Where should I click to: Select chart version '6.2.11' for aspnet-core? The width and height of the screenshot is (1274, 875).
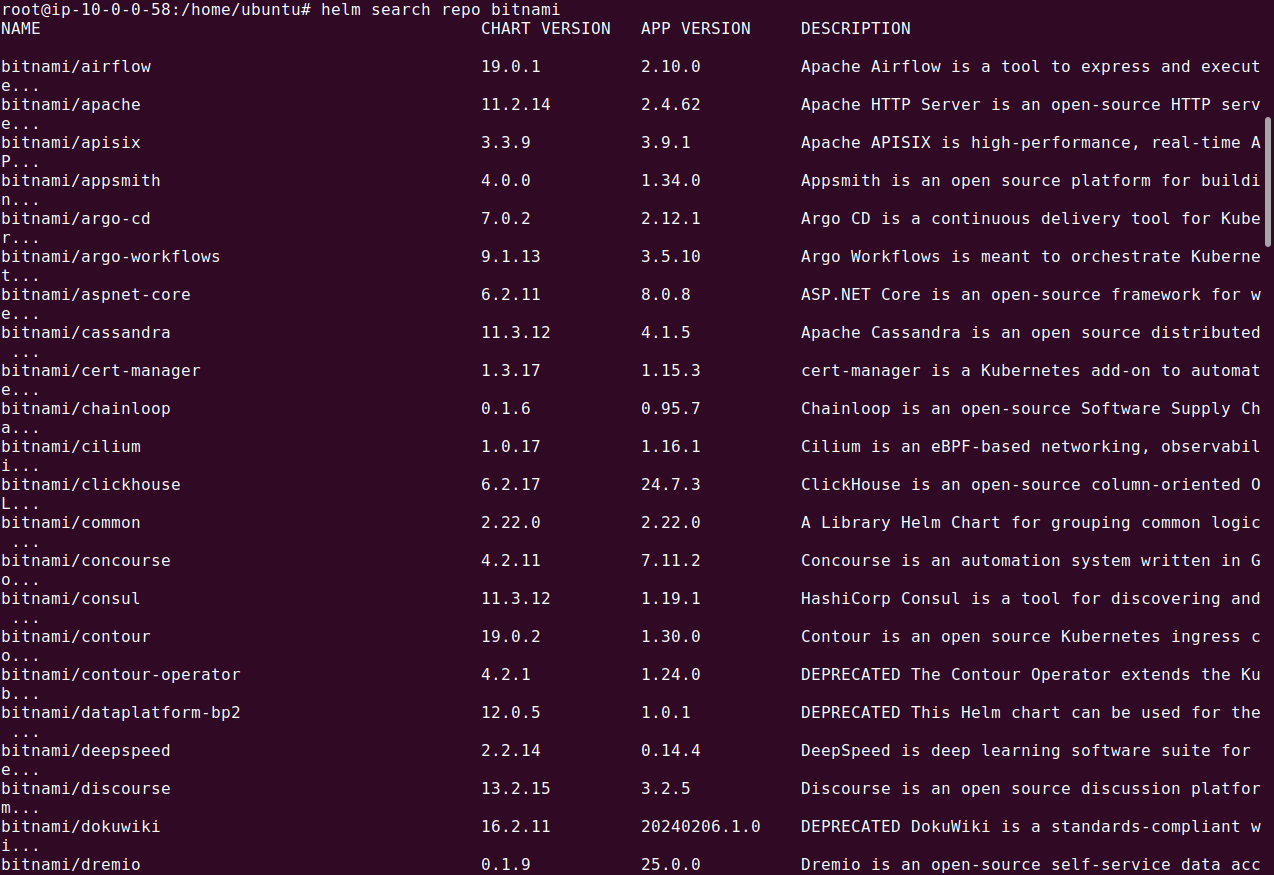point(511,295)
